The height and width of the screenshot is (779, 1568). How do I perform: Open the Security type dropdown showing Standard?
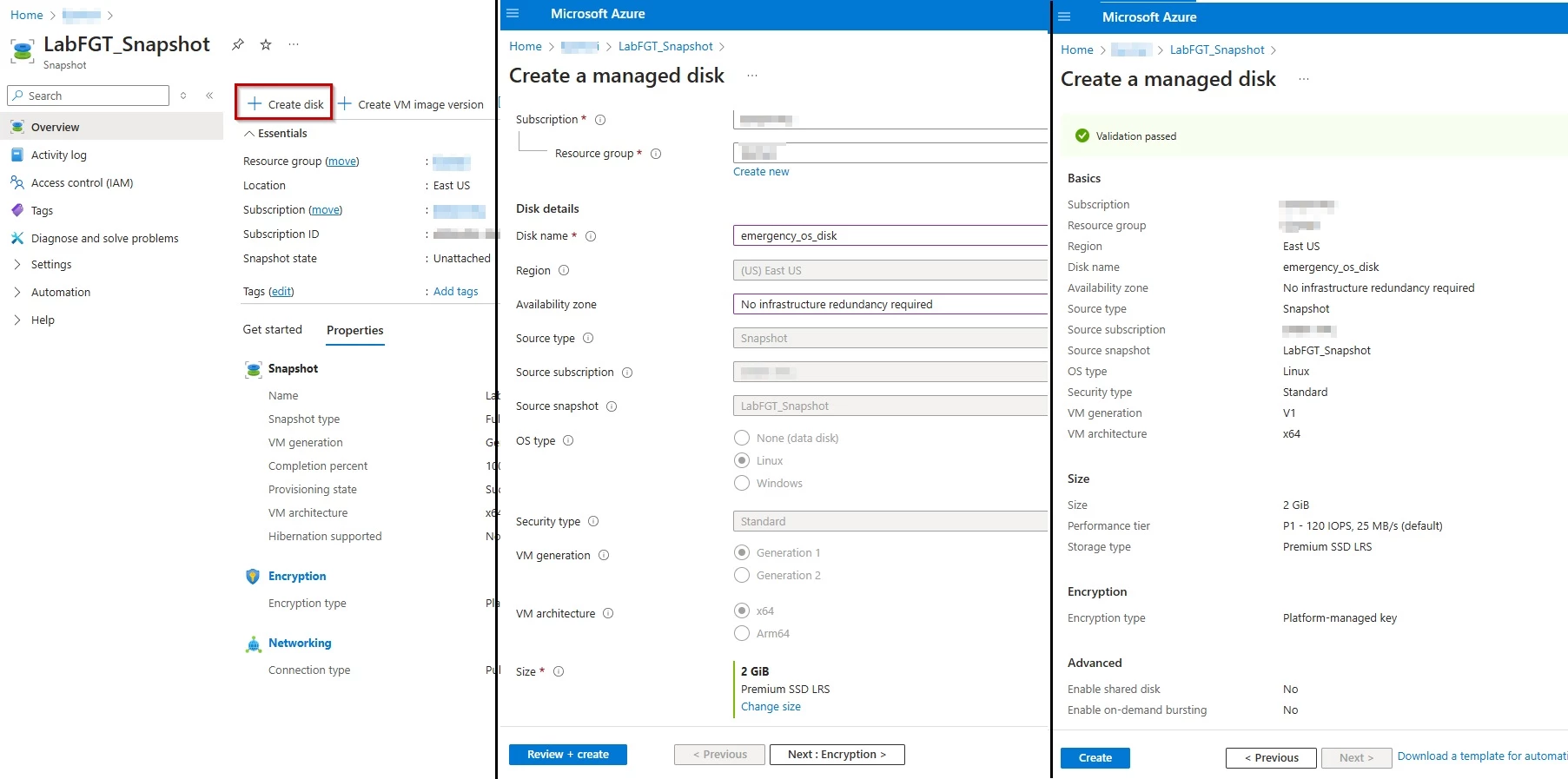[890, 521]
